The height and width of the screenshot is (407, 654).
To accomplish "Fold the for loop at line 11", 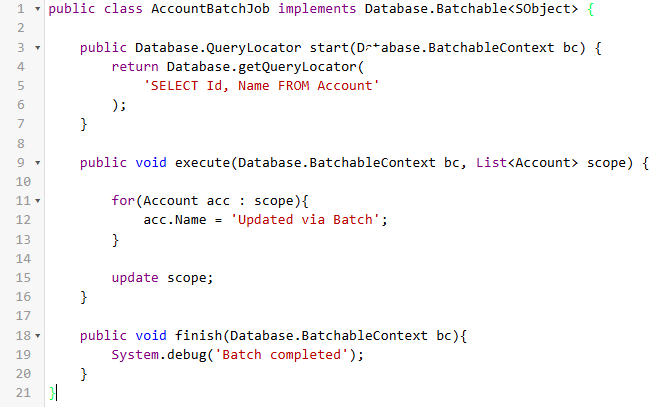I will pos(37,200).
